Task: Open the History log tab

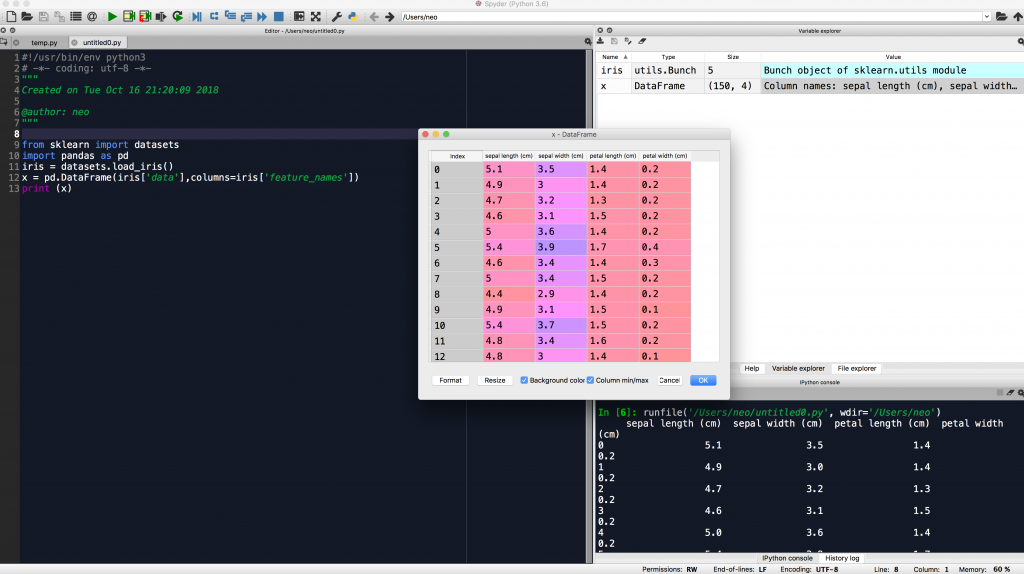Action: tap(842, 558)
